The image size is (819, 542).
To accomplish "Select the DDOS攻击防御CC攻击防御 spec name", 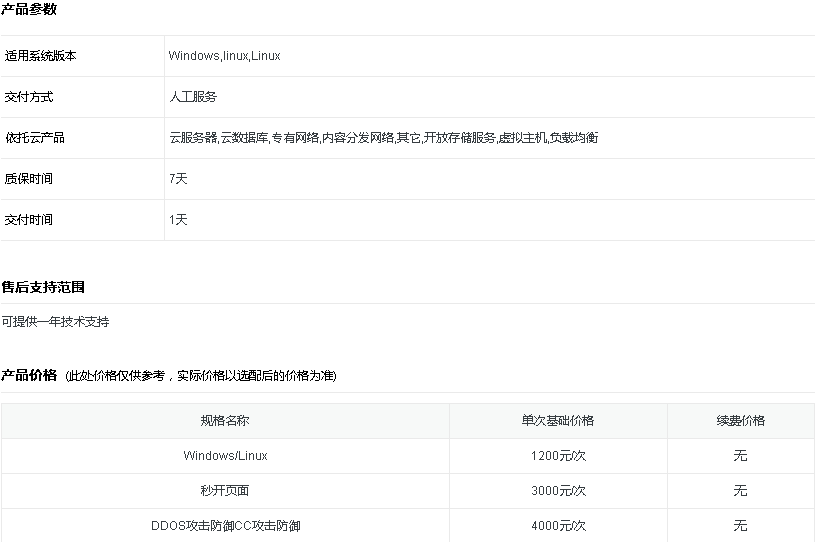I will point(225,526).
